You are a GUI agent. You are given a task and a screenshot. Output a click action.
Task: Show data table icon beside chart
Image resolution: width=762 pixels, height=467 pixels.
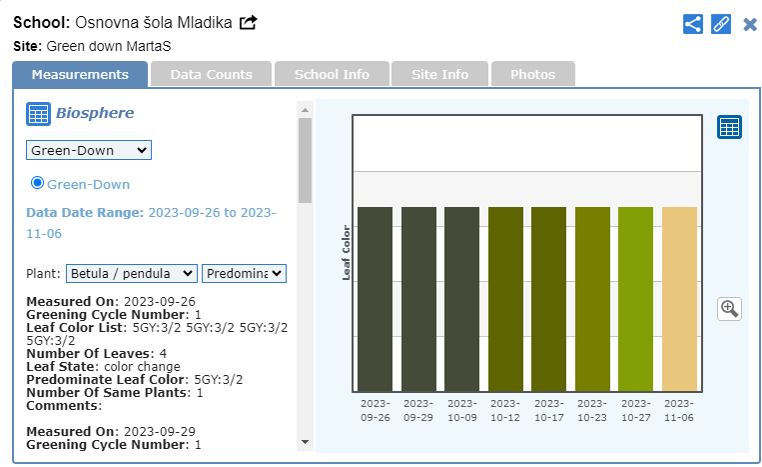coord(729,128)
